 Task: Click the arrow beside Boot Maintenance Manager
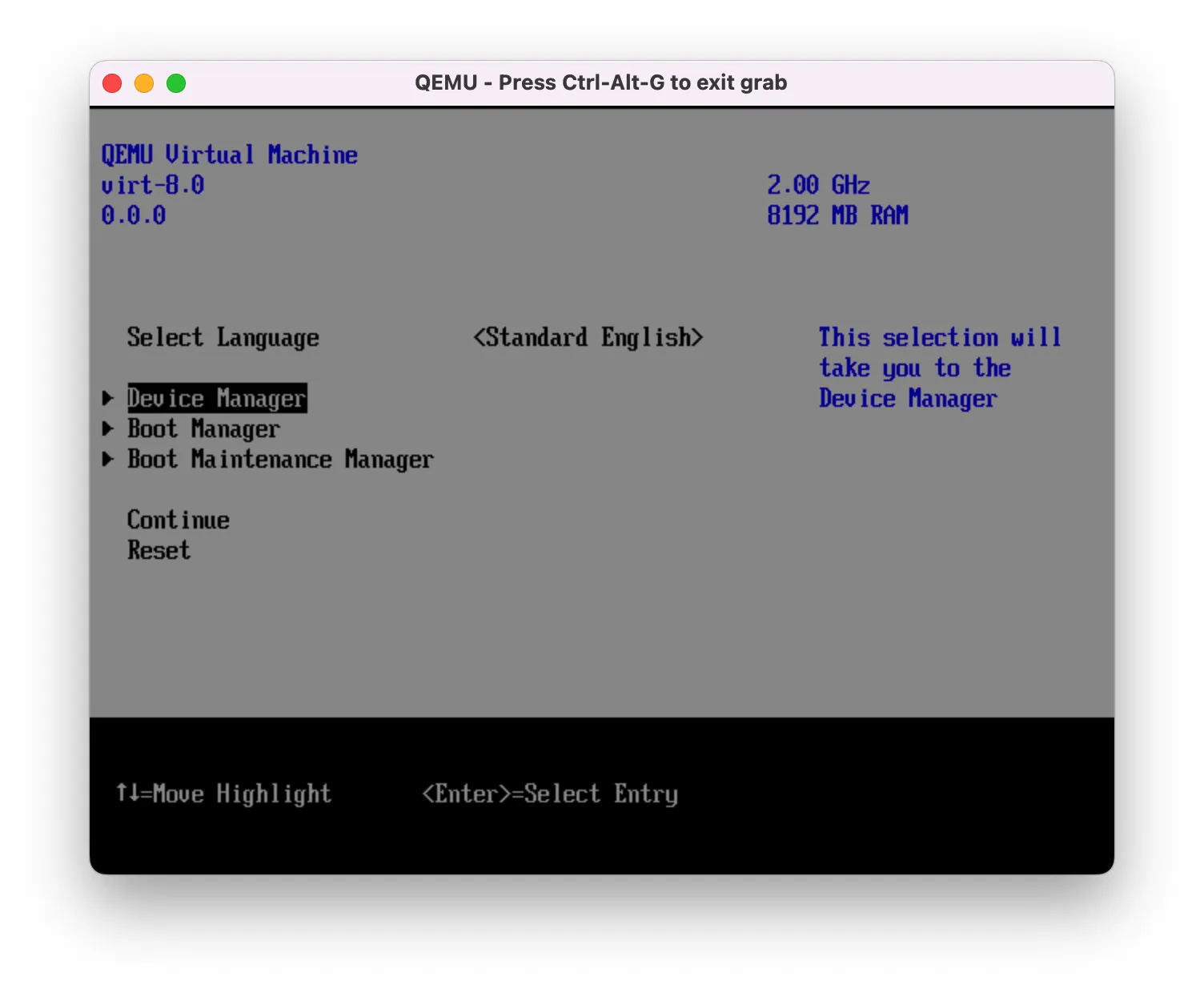108,459
